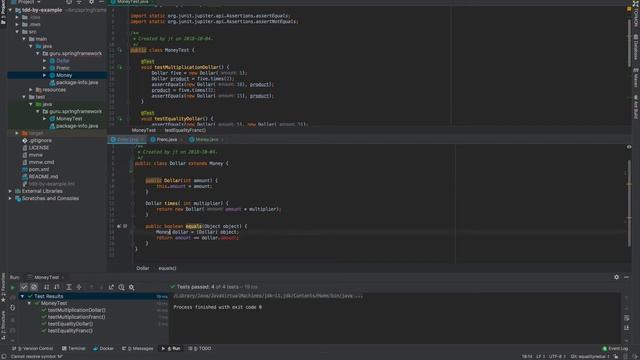The height and width of the screenshot is (360, 640).
Task: Expand External Libraries node
Action: coord(11,191)
